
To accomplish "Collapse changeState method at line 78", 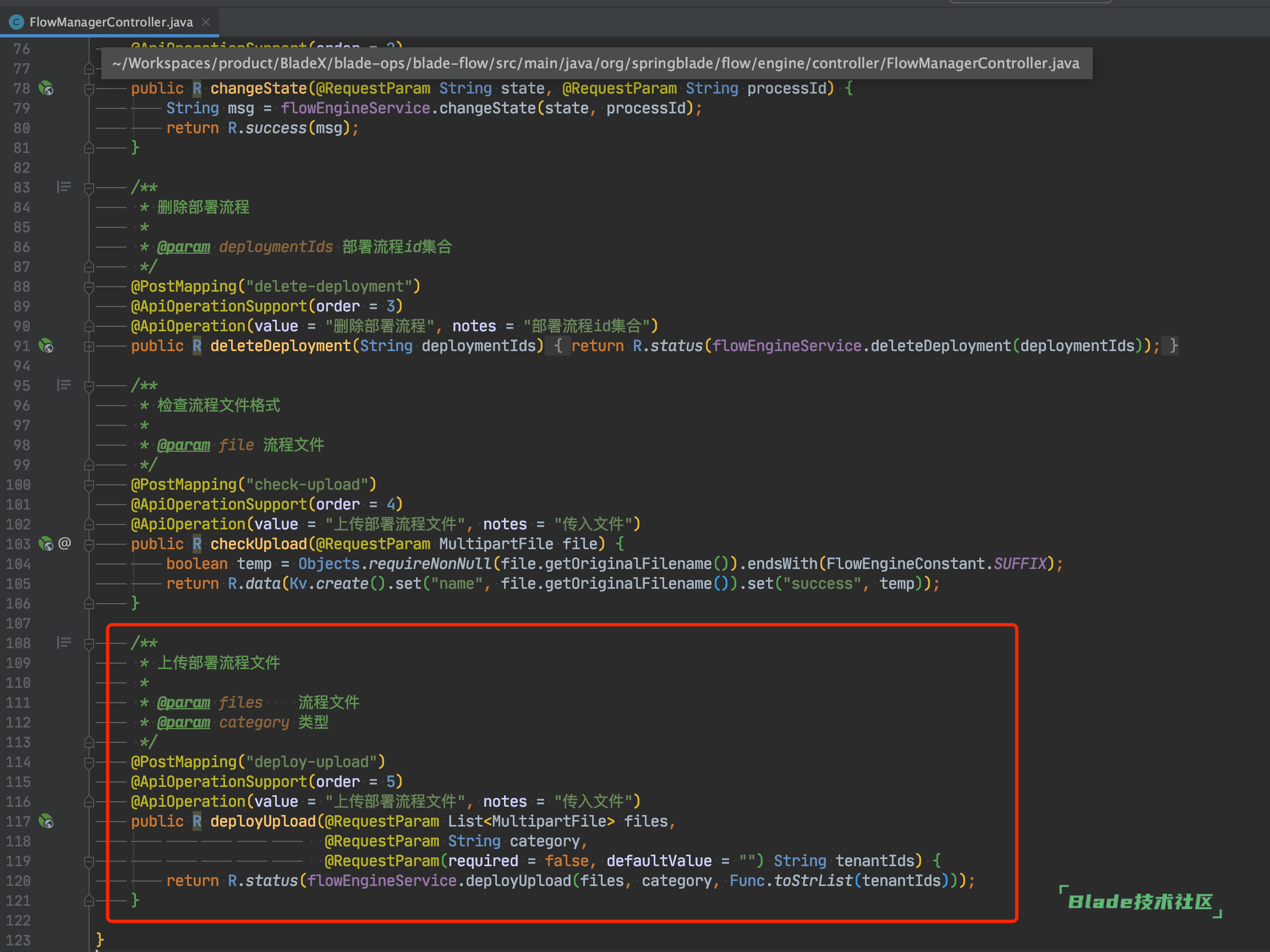I will pos(89,89).
